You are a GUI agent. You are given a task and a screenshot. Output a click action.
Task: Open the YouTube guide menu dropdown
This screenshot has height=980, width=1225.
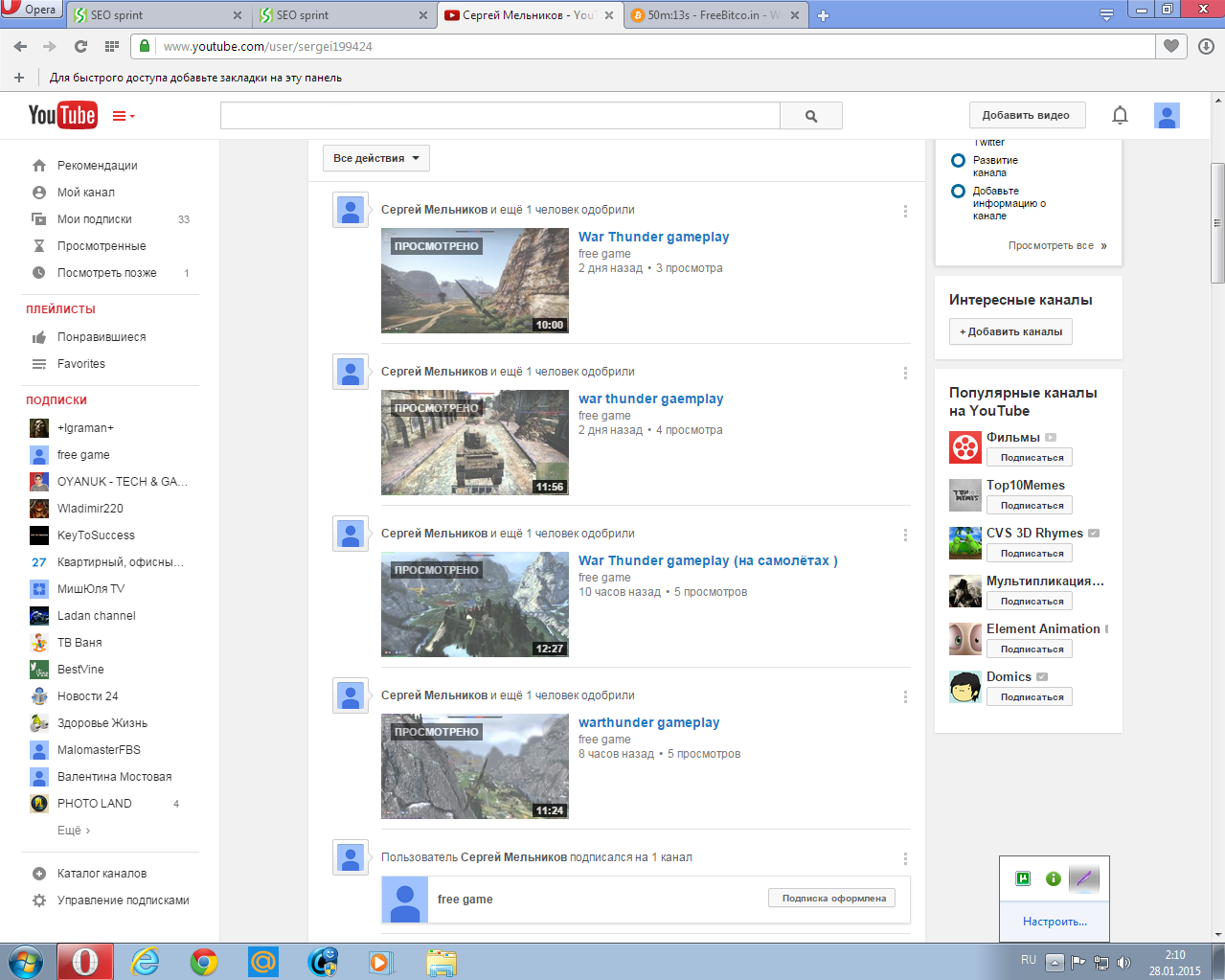[124, 116]
